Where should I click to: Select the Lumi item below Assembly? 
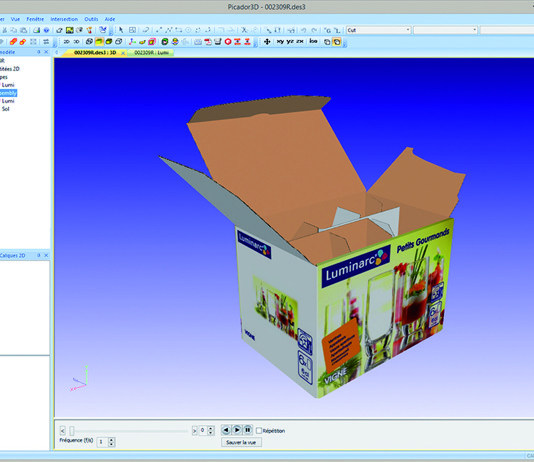8,101
